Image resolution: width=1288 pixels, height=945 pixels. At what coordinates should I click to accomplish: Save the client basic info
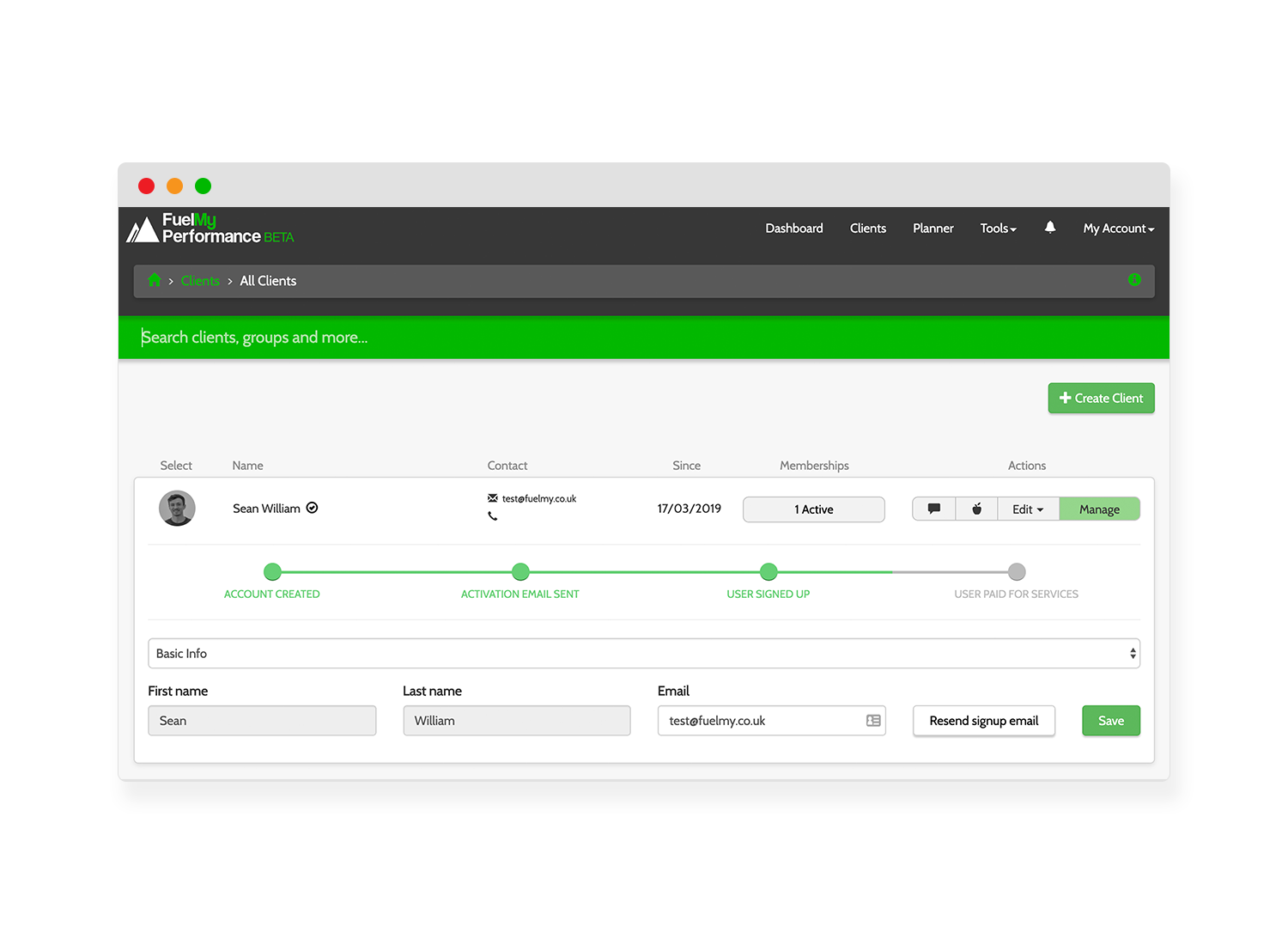coord(1111,721)
